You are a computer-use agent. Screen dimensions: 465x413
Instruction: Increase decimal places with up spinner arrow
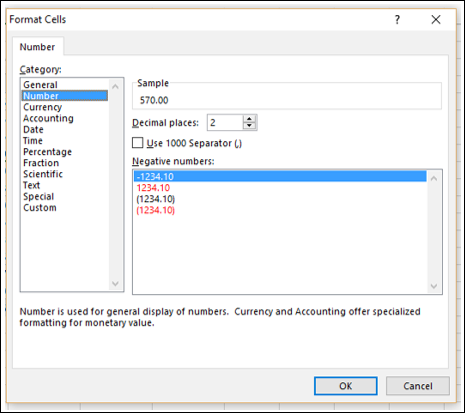[249, 119]
